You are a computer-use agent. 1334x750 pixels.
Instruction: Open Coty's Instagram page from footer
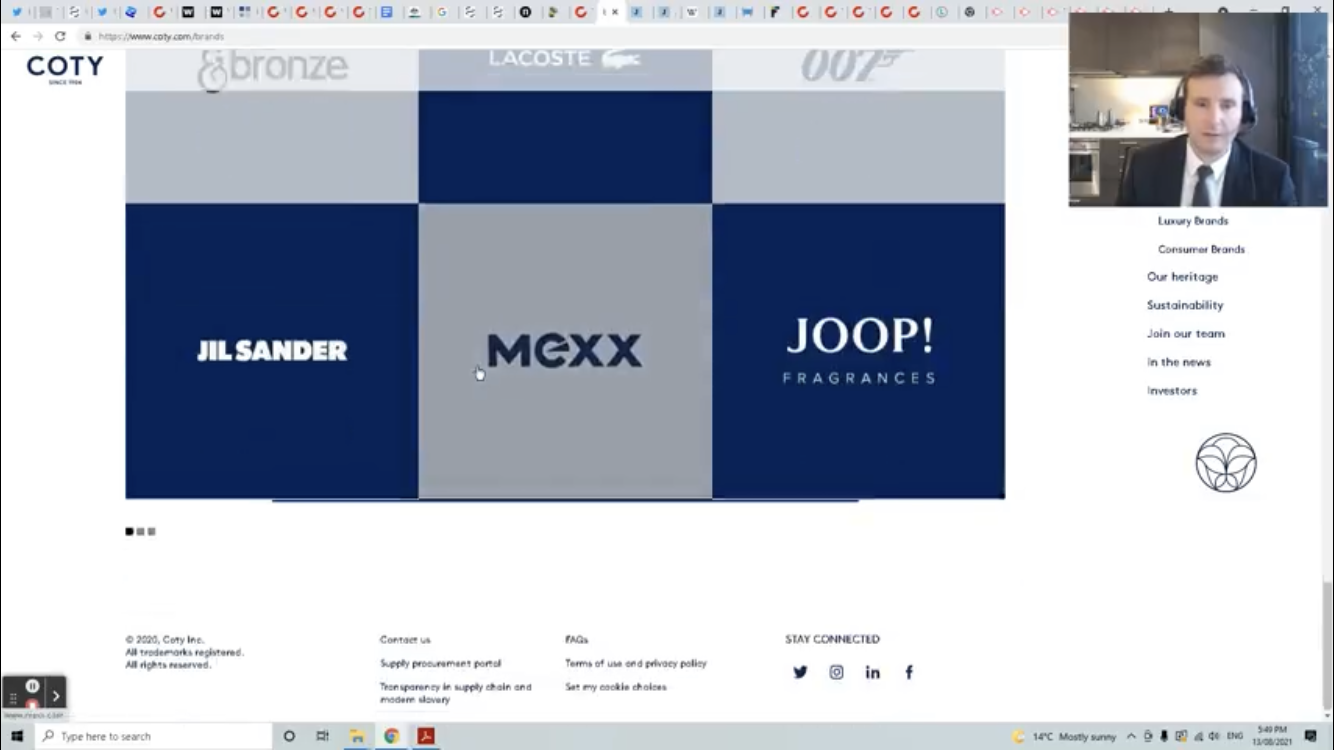[836, 672]
